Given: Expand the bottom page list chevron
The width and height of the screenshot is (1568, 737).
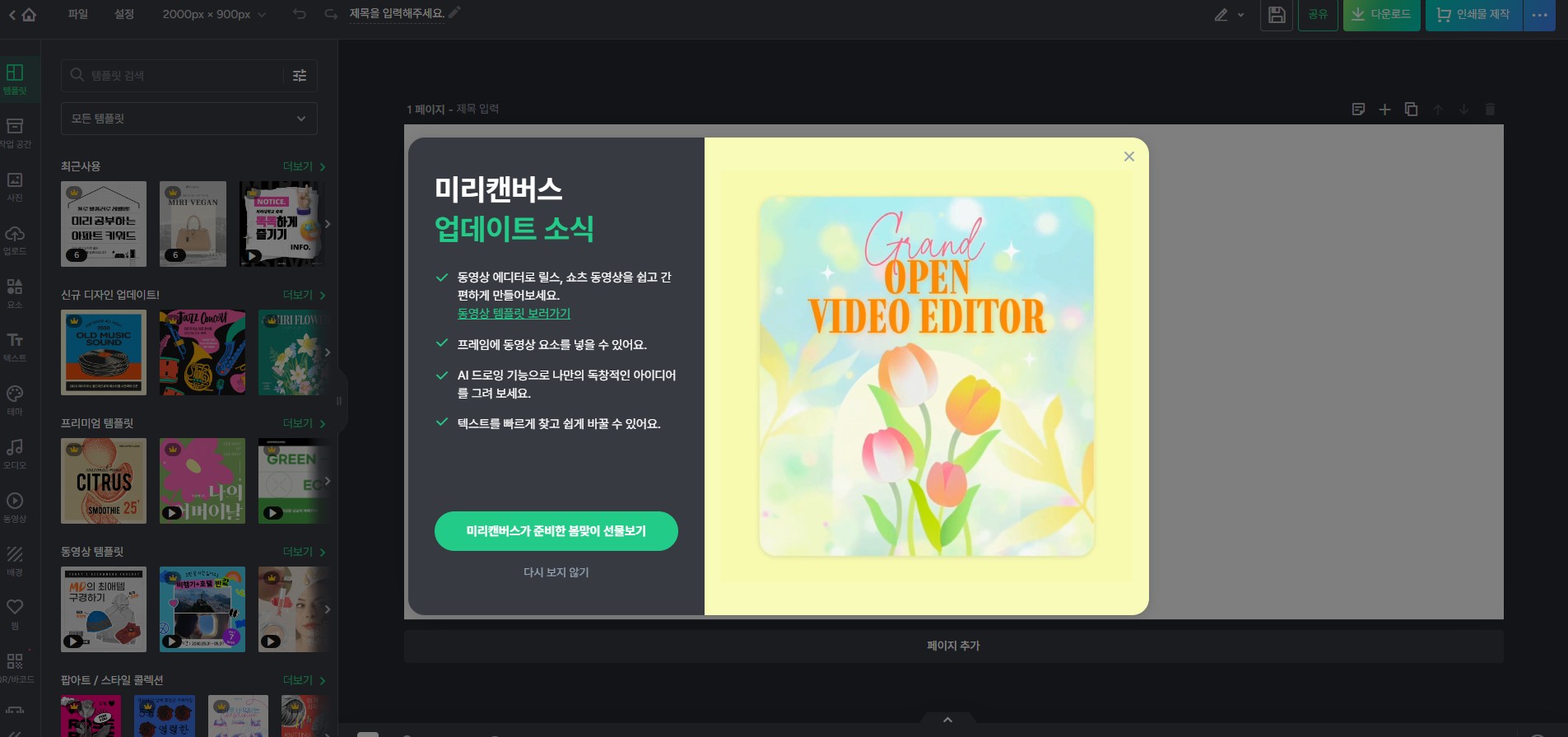Looking at the screenshot, I should coord(947,720).
